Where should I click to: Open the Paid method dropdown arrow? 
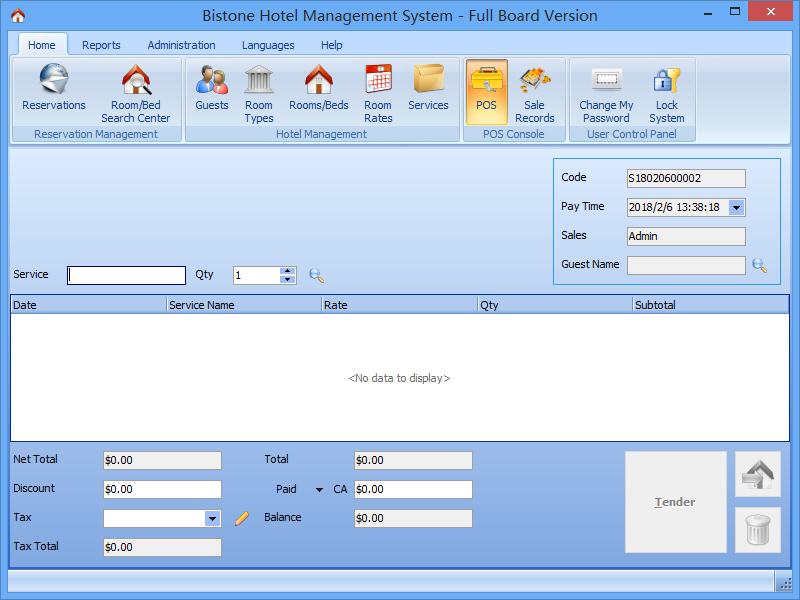point(319,490)
